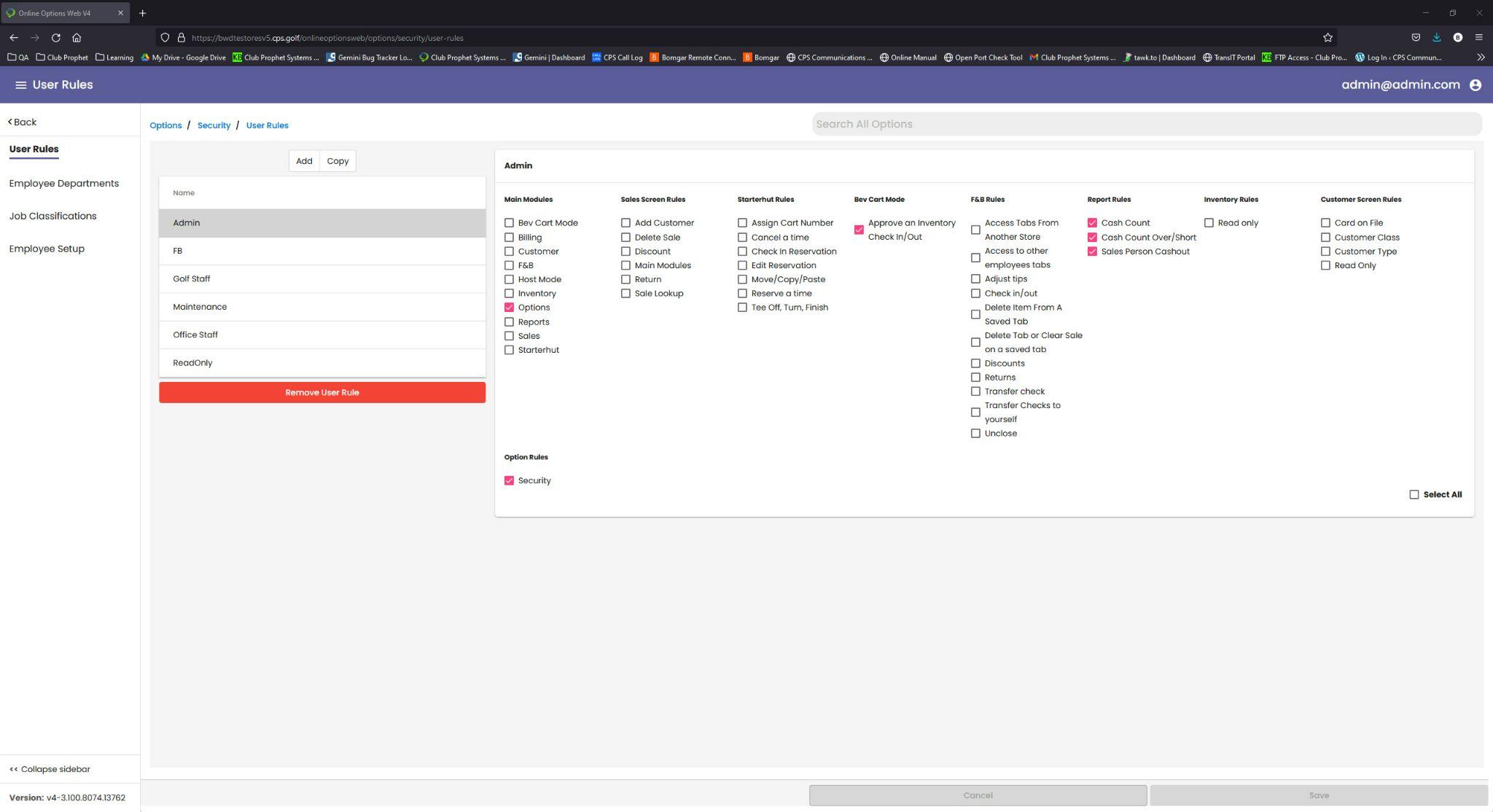Image resolution: width=1493 pixels, height=812 pixels.
Task: Open the TransIT Portal bookmark
Action: [1229, 58]
